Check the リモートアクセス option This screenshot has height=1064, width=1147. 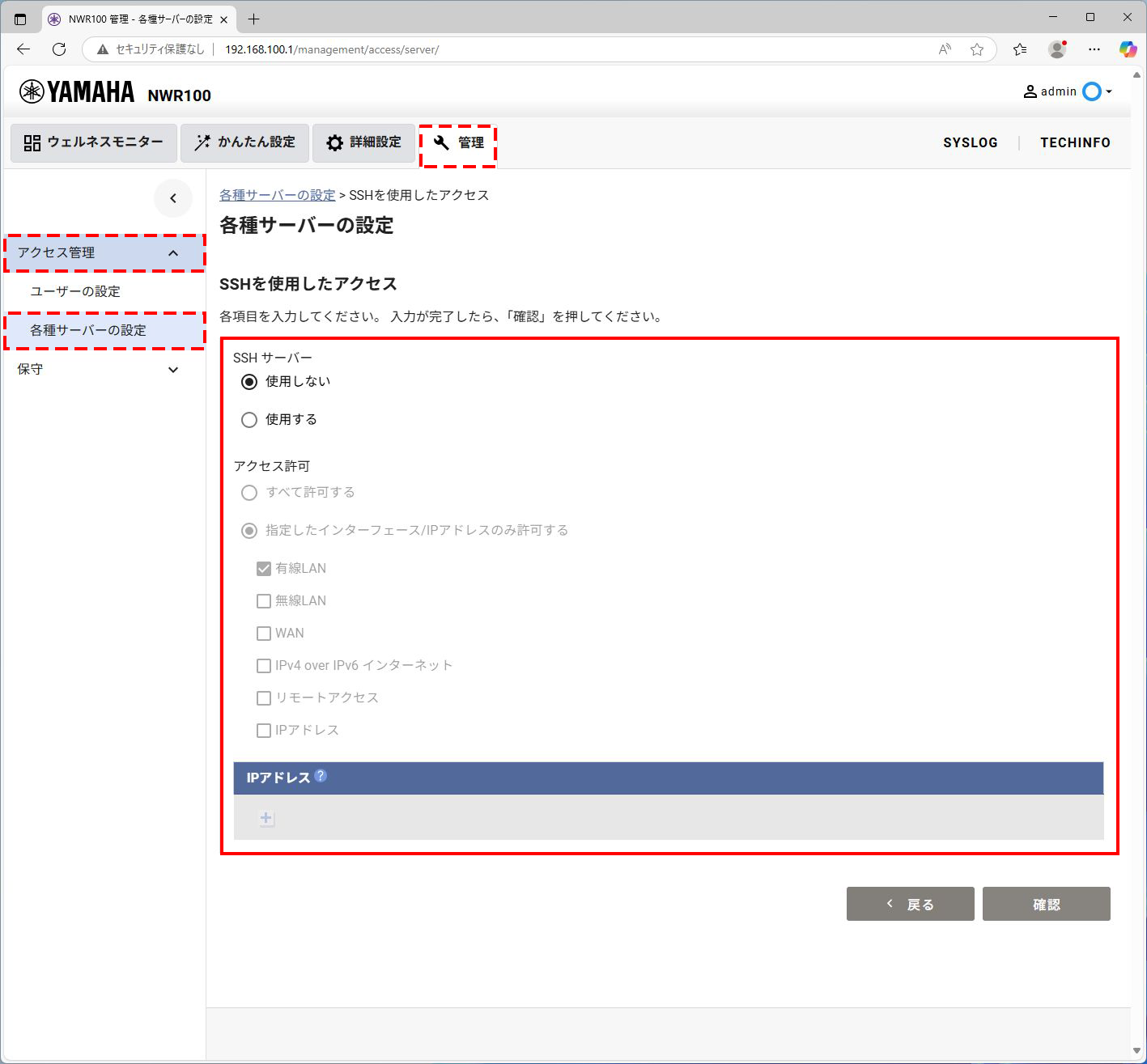[x=263, y=697]
